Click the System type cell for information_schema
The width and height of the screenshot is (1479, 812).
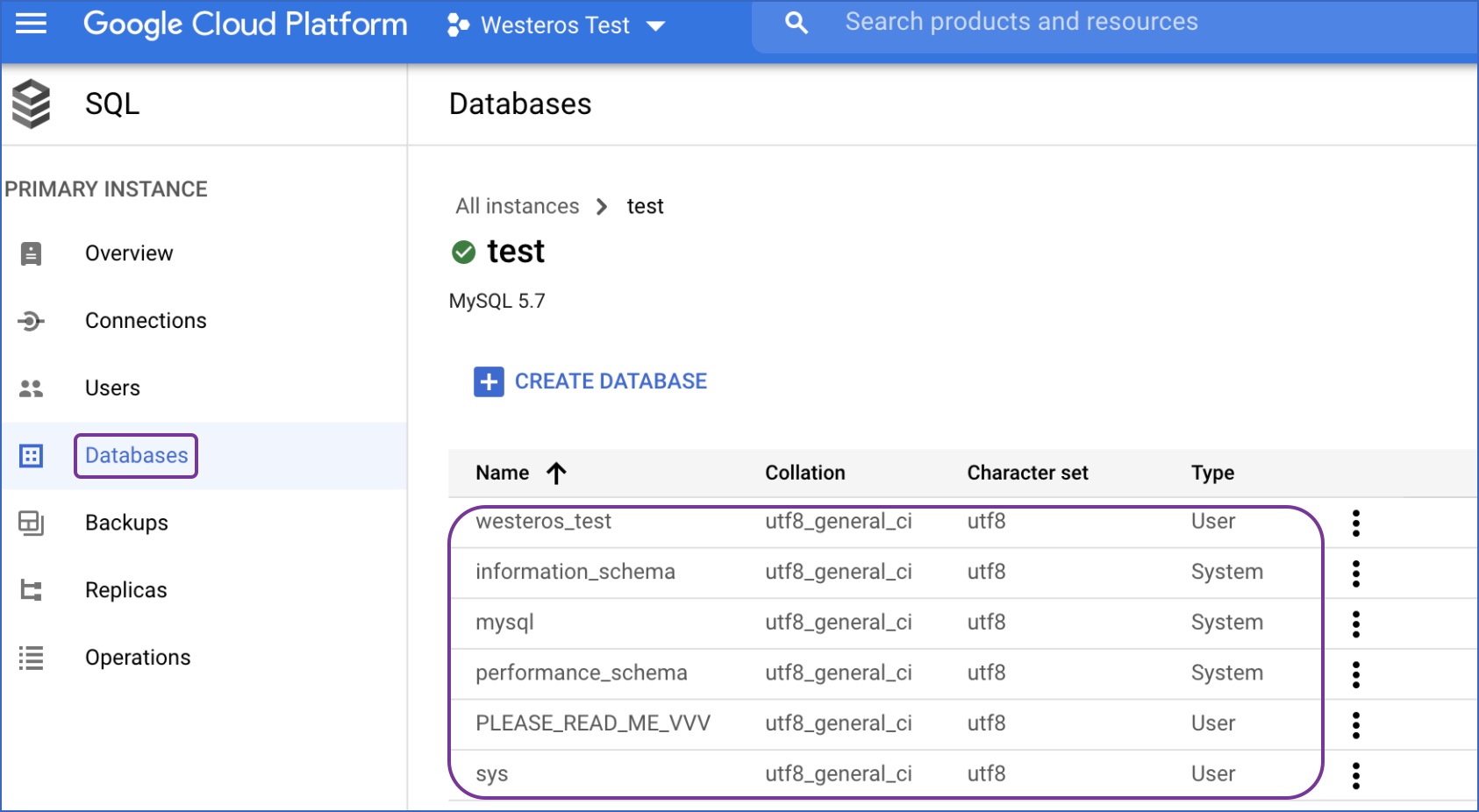click(x=1226, y=572)
